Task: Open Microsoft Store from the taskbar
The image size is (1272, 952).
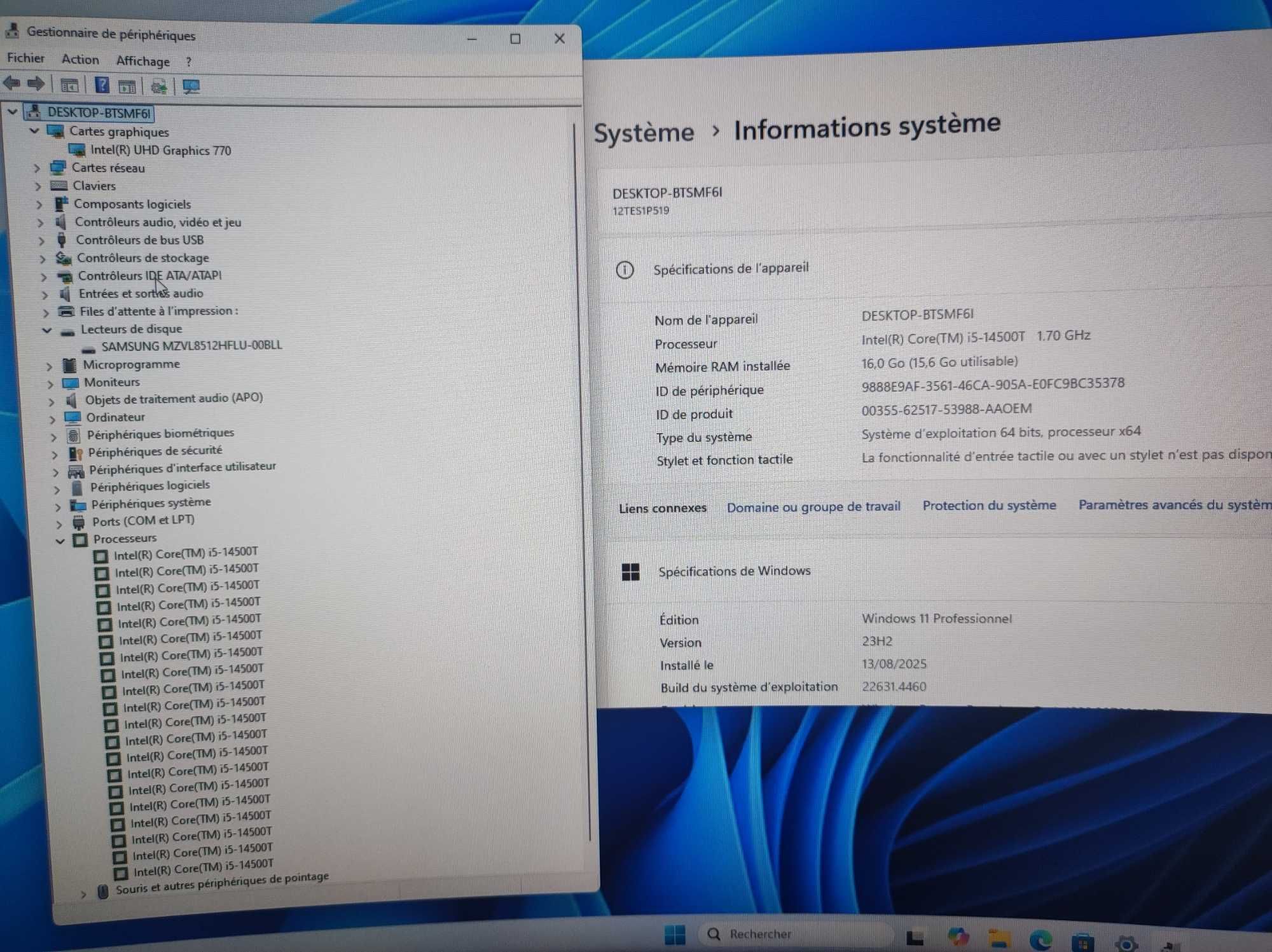Action: click(x=1082, y=942)
